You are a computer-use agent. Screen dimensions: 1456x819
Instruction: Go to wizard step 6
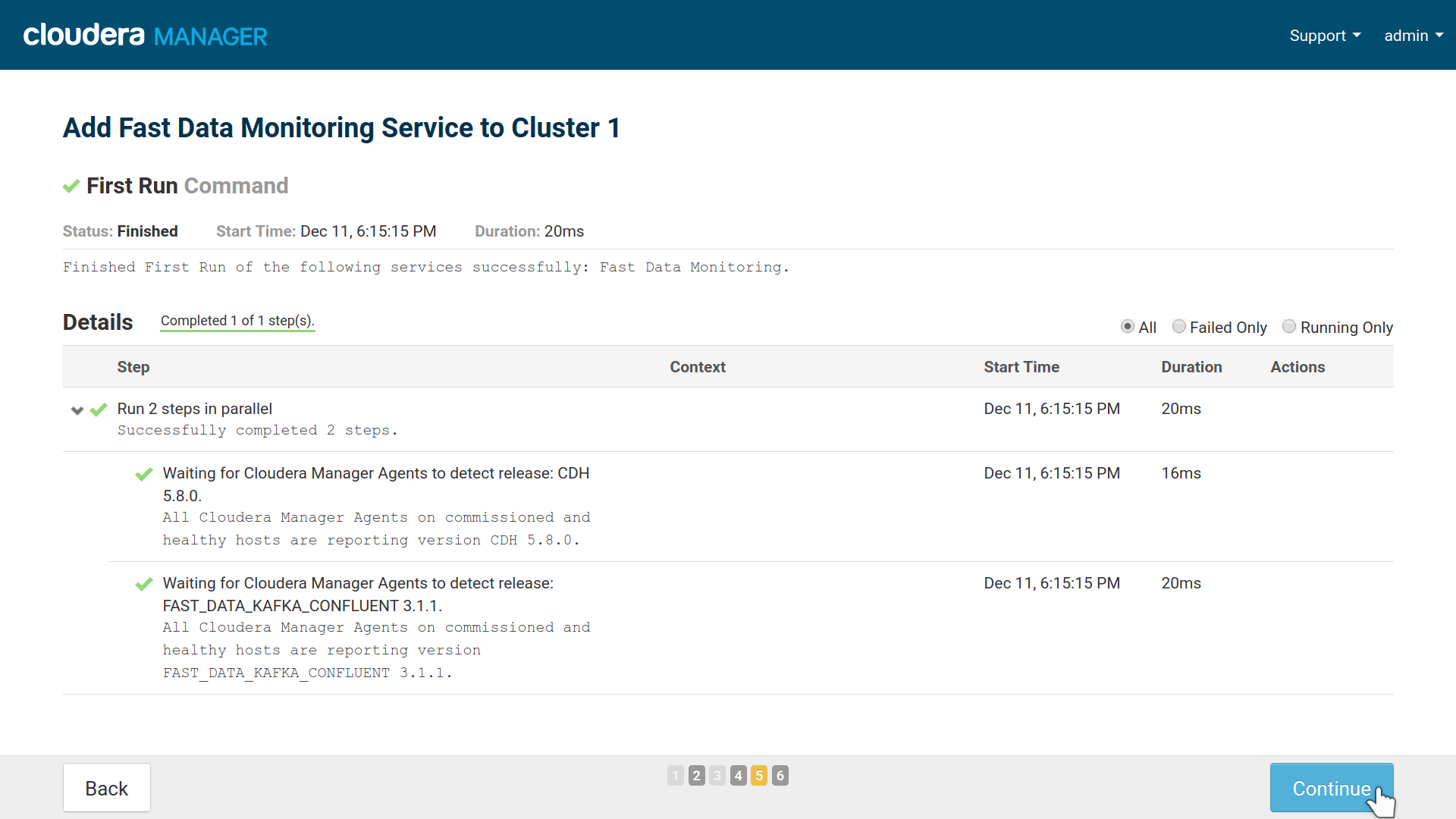click(x=780, y=775)
